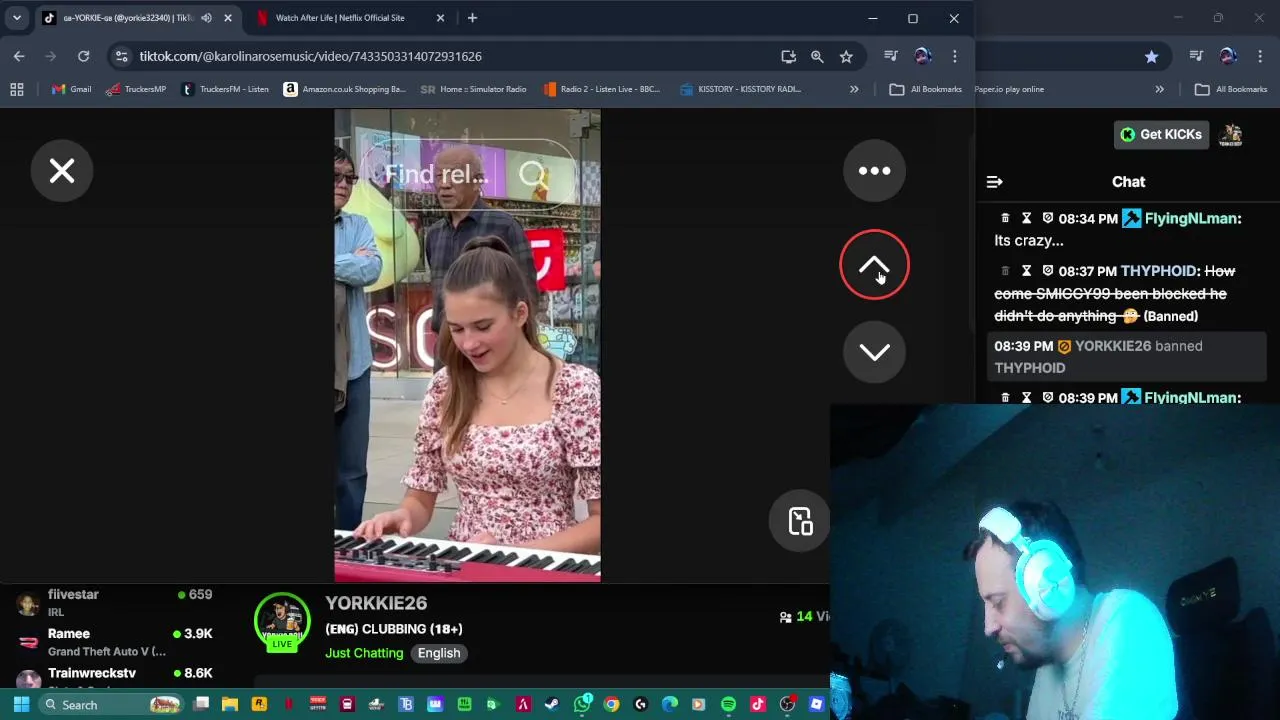Open Microsoft Edge from the taskbar
This screenshot has width=1280, height=720.
click(670, 704)
